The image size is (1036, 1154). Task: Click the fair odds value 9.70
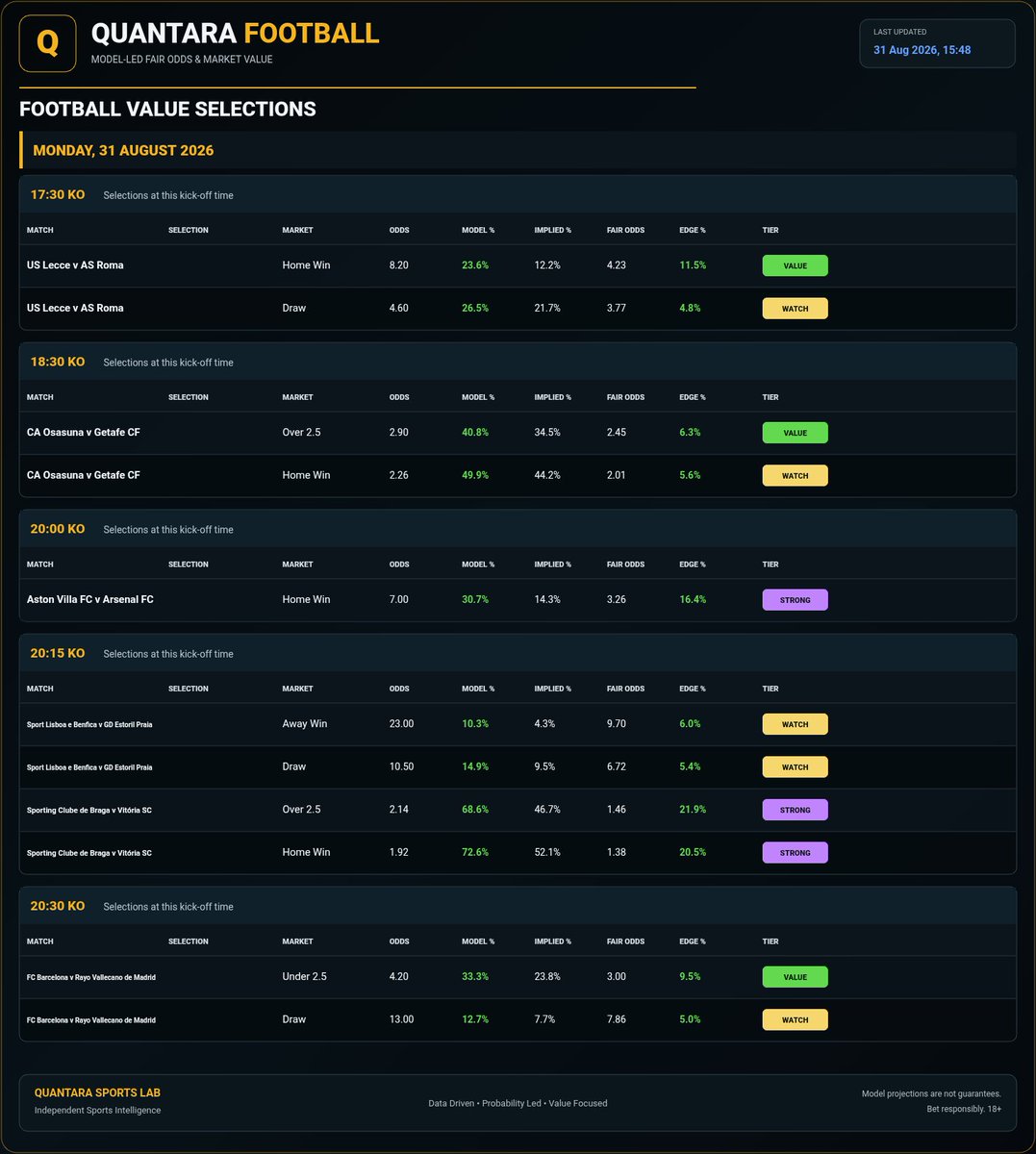tap(617, 724)
